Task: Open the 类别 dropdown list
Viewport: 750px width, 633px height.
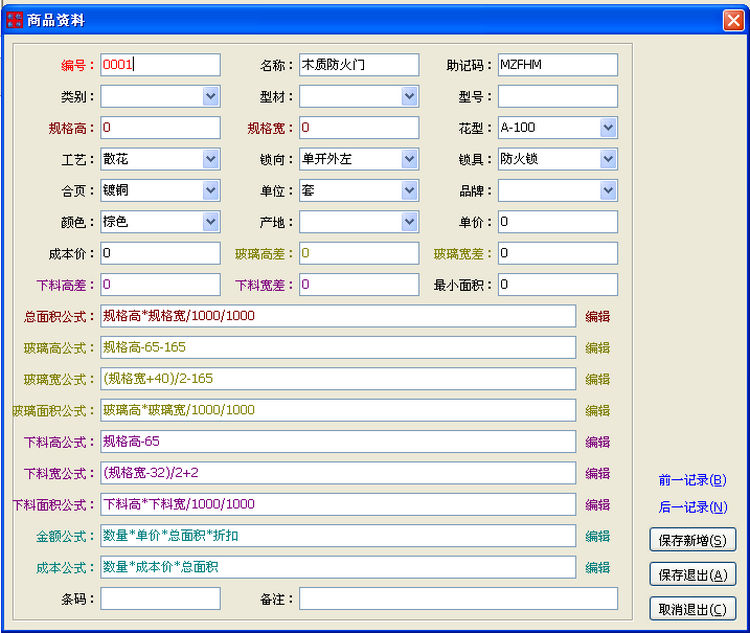Action: (x=211, y=96)
